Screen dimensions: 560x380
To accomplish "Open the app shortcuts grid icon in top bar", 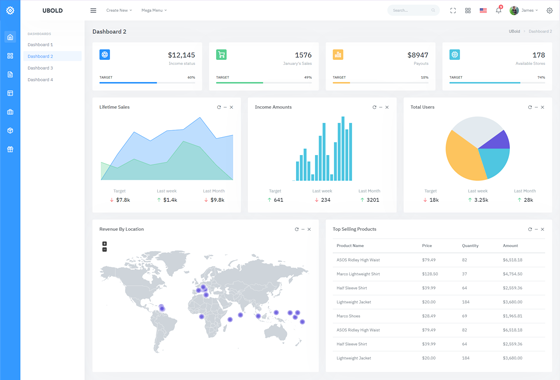I will tap(468, 10).
